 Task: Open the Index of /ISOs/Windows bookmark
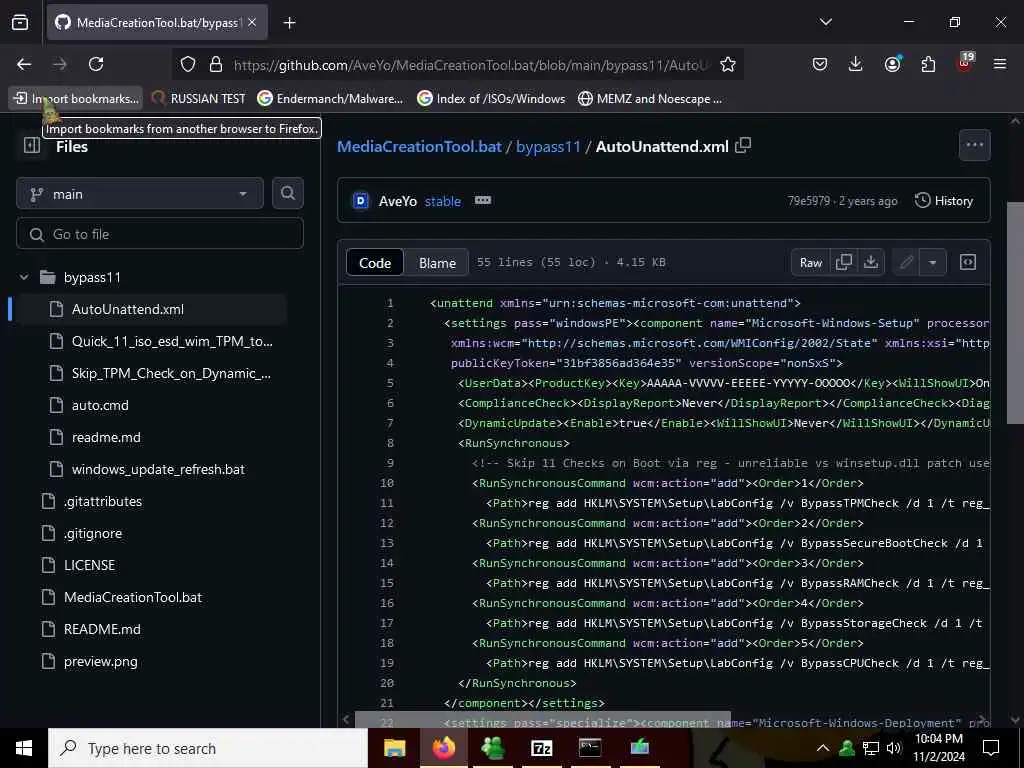click(491, 99)
